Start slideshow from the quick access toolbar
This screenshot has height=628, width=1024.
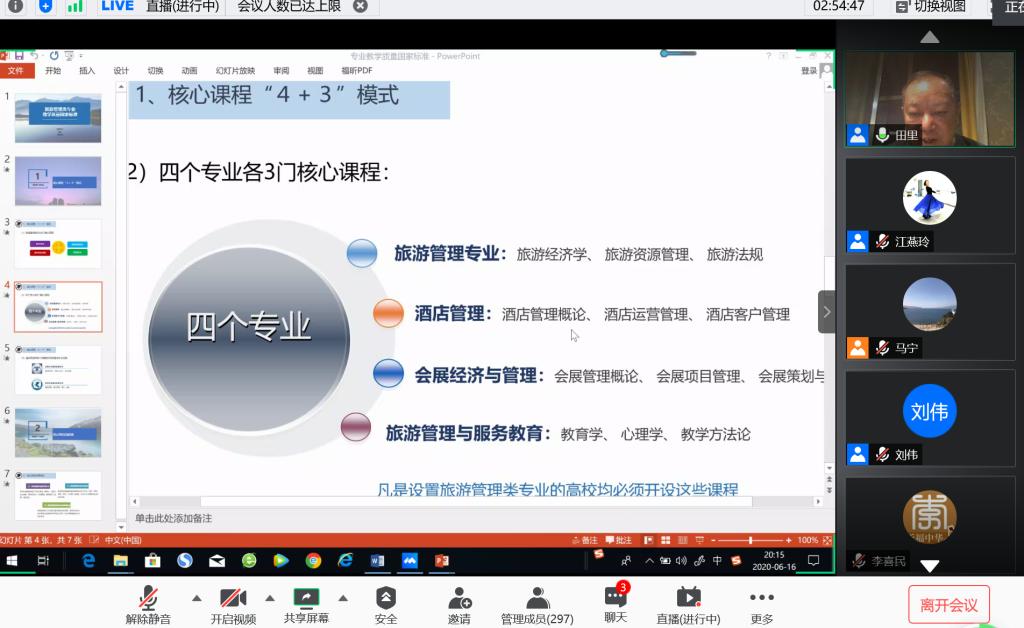coord(69,55)
